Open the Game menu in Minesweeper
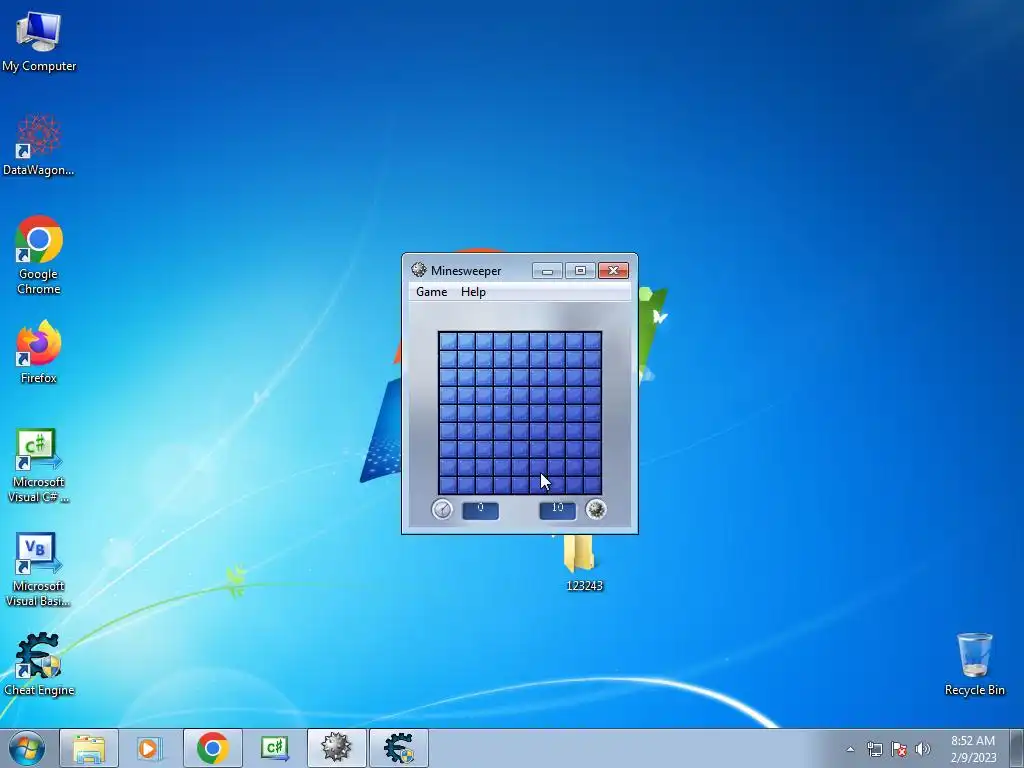 431,292
